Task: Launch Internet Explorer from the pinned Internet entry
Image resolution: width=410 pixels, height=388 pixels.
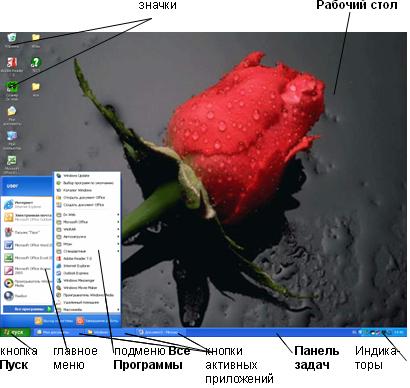Action: [x=28, y=204]
